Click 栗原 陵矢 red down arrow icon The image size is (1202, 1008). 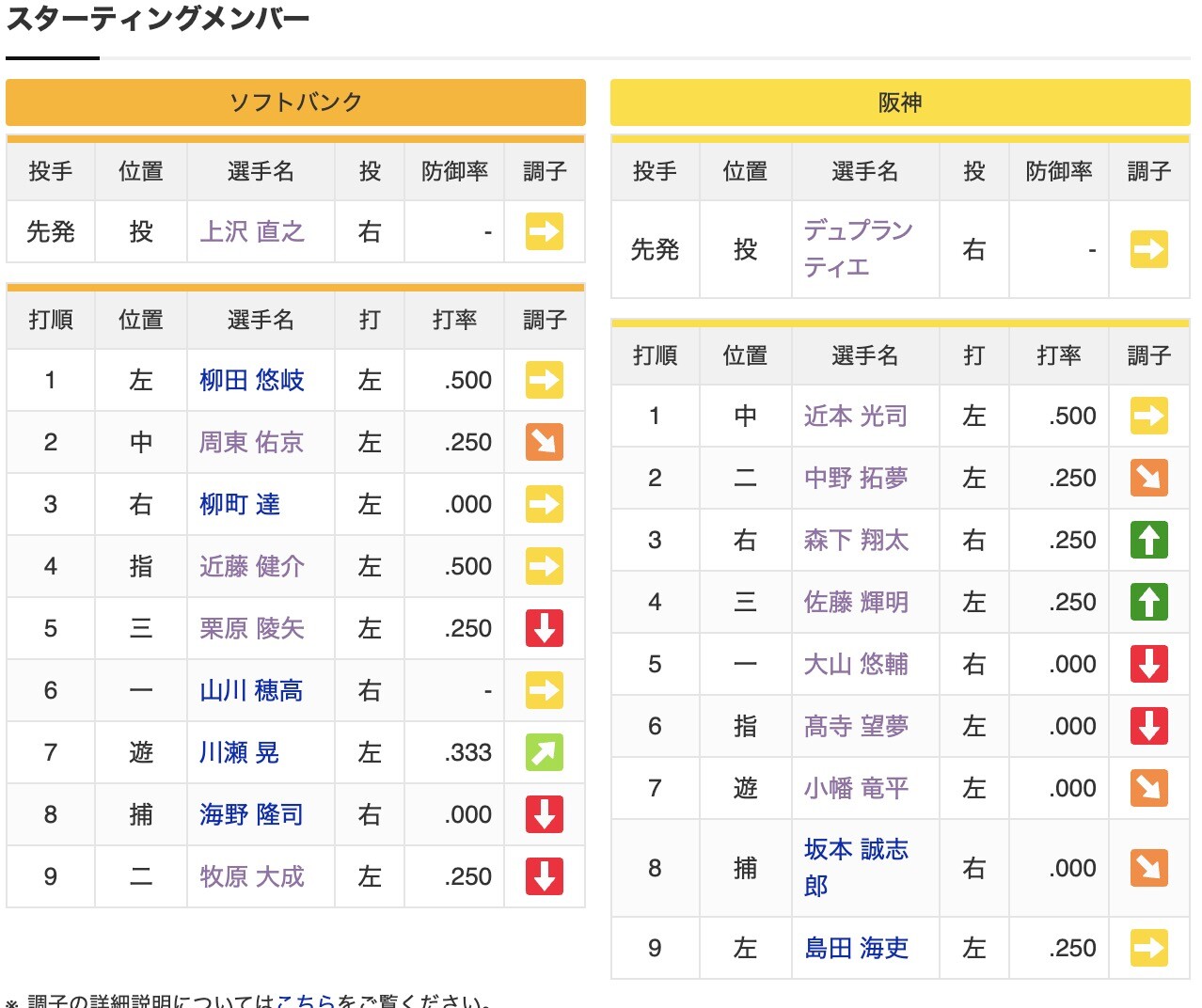[x=545, y=628]
